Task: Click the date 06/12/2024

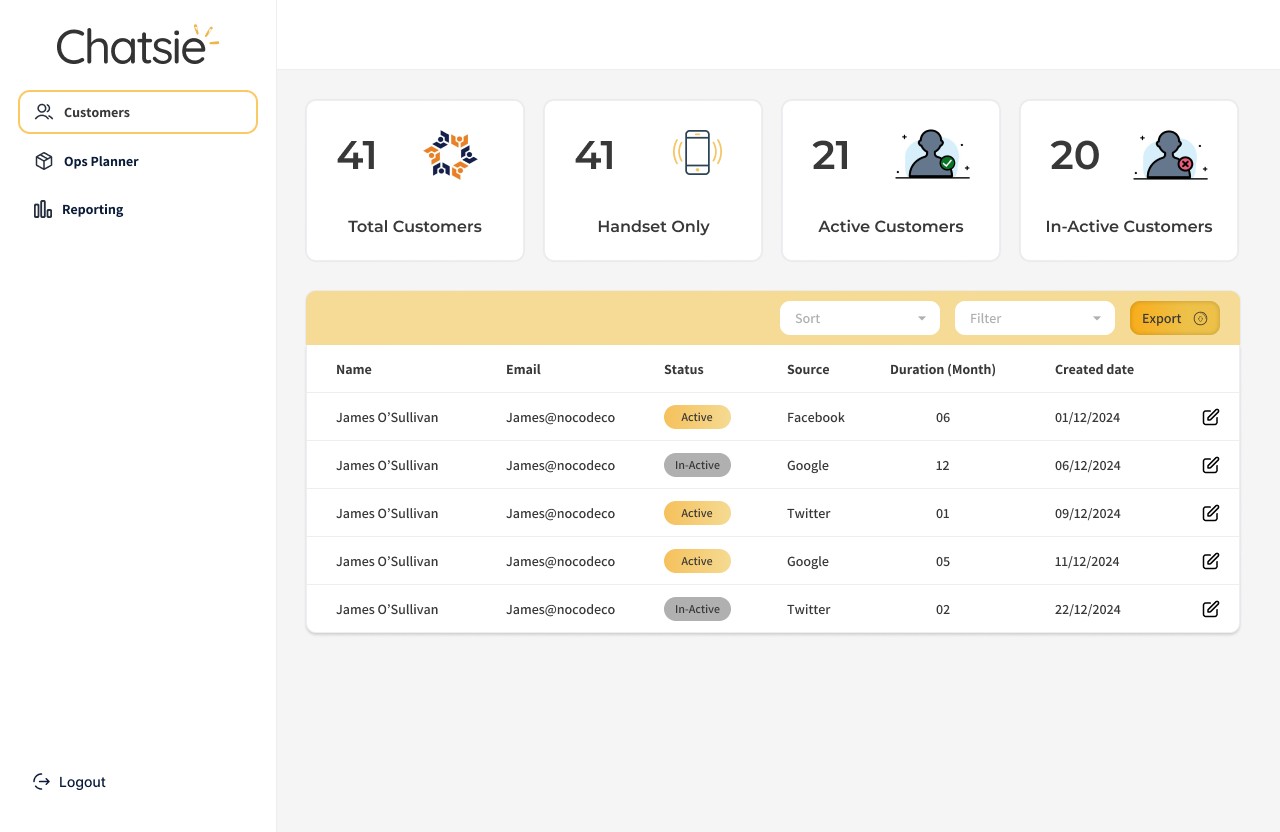Action: tap(1088, 465)
